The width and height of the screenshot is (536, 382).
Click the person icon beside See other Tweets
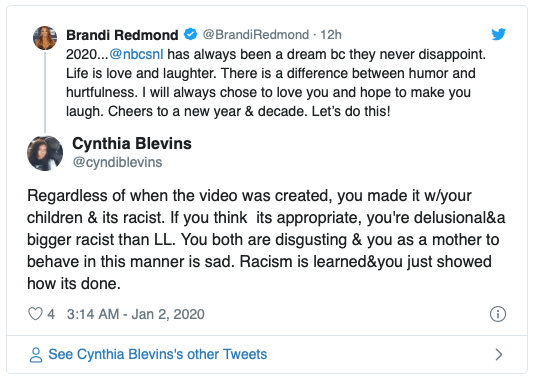(x=36, y=355)
